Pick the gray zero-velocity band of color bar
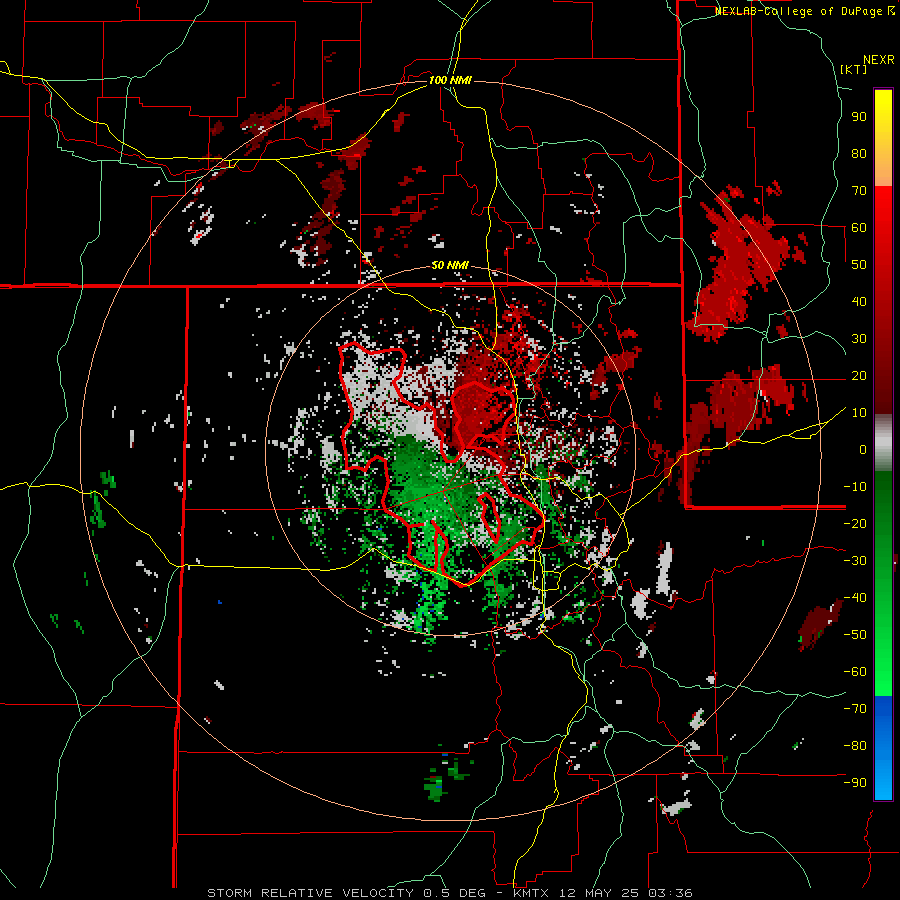This screenshot has width=900, height=900. pyautogui.click(x=883, y=443)
